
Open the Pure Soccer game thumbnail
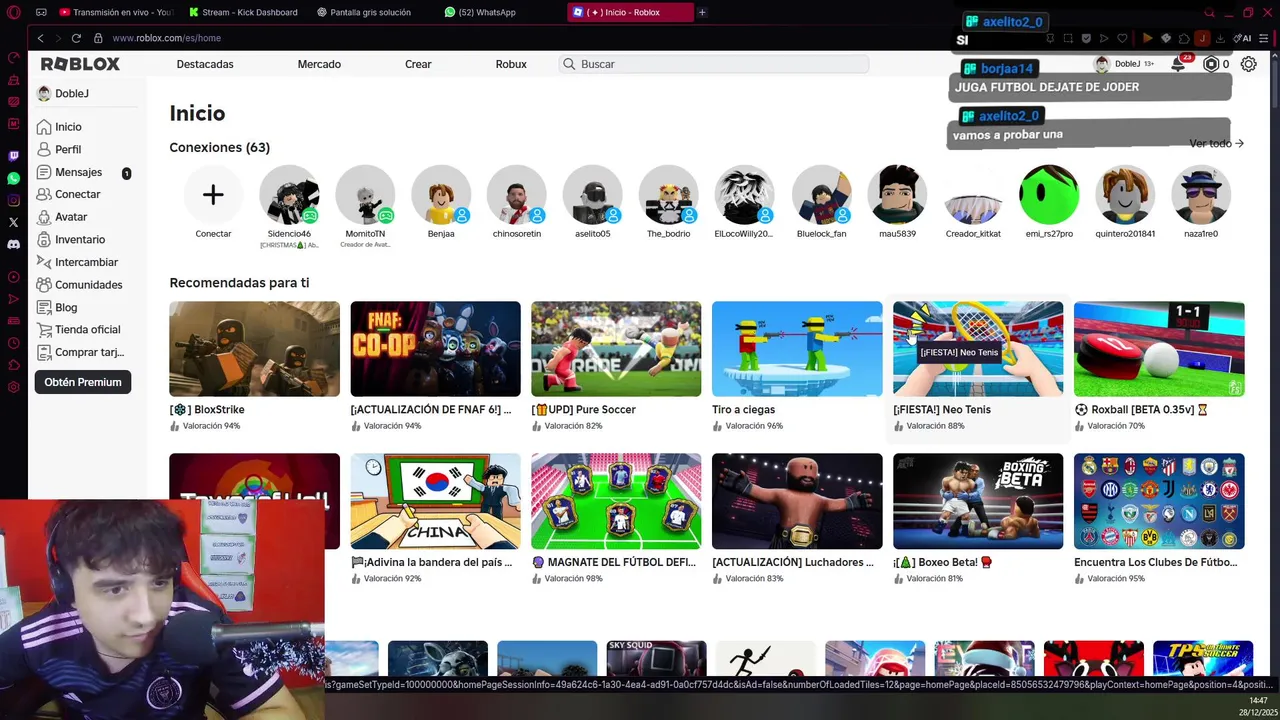pyautogui.click(x=616, y=349)
